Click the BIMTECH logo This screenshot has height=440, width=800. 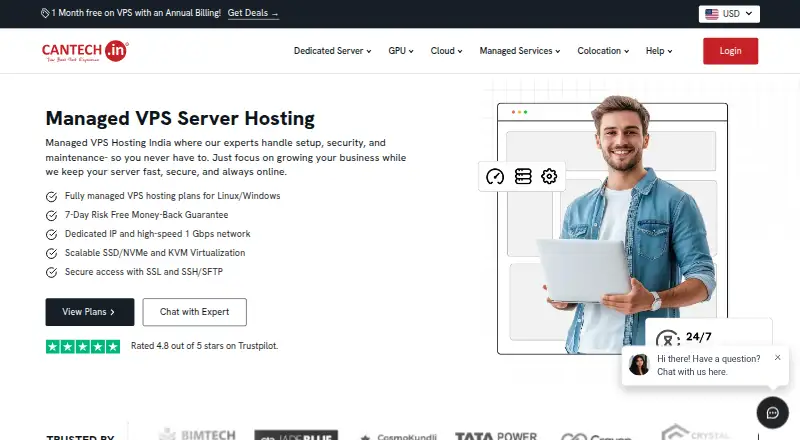(x=197, y=434)
